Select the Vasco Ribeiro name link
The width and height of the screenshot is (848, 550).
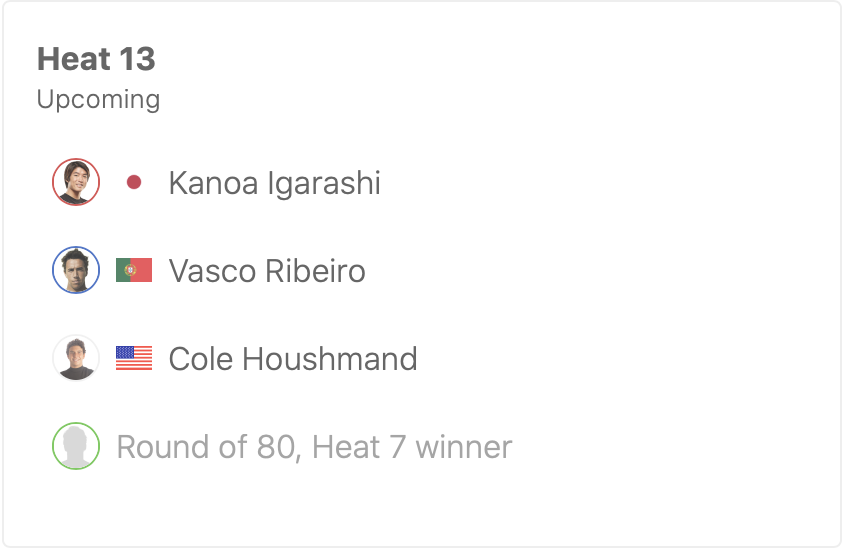pyautogui.click(x=266, y=271)
